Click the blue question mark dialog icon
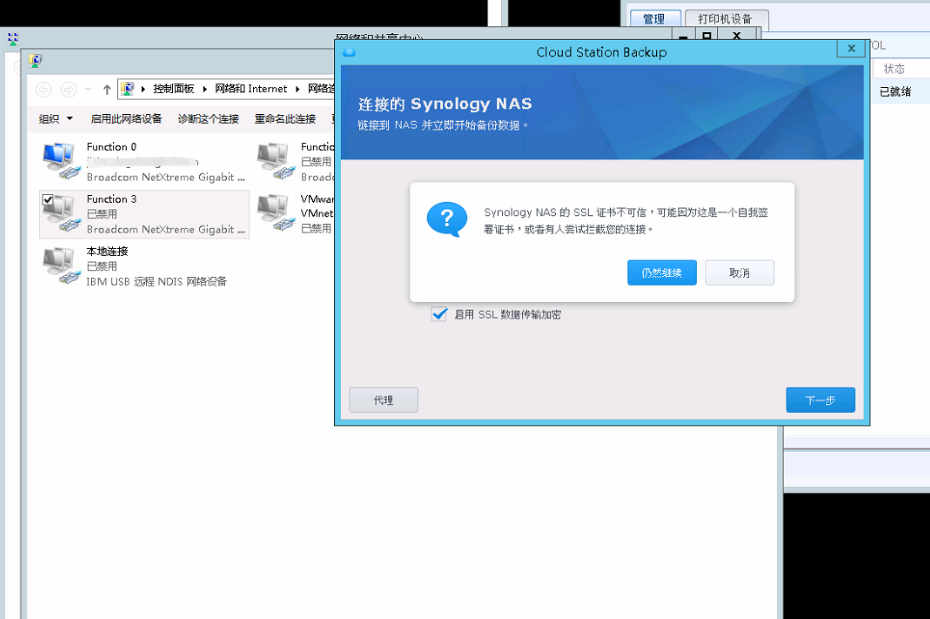 click(x=446, y=219)
